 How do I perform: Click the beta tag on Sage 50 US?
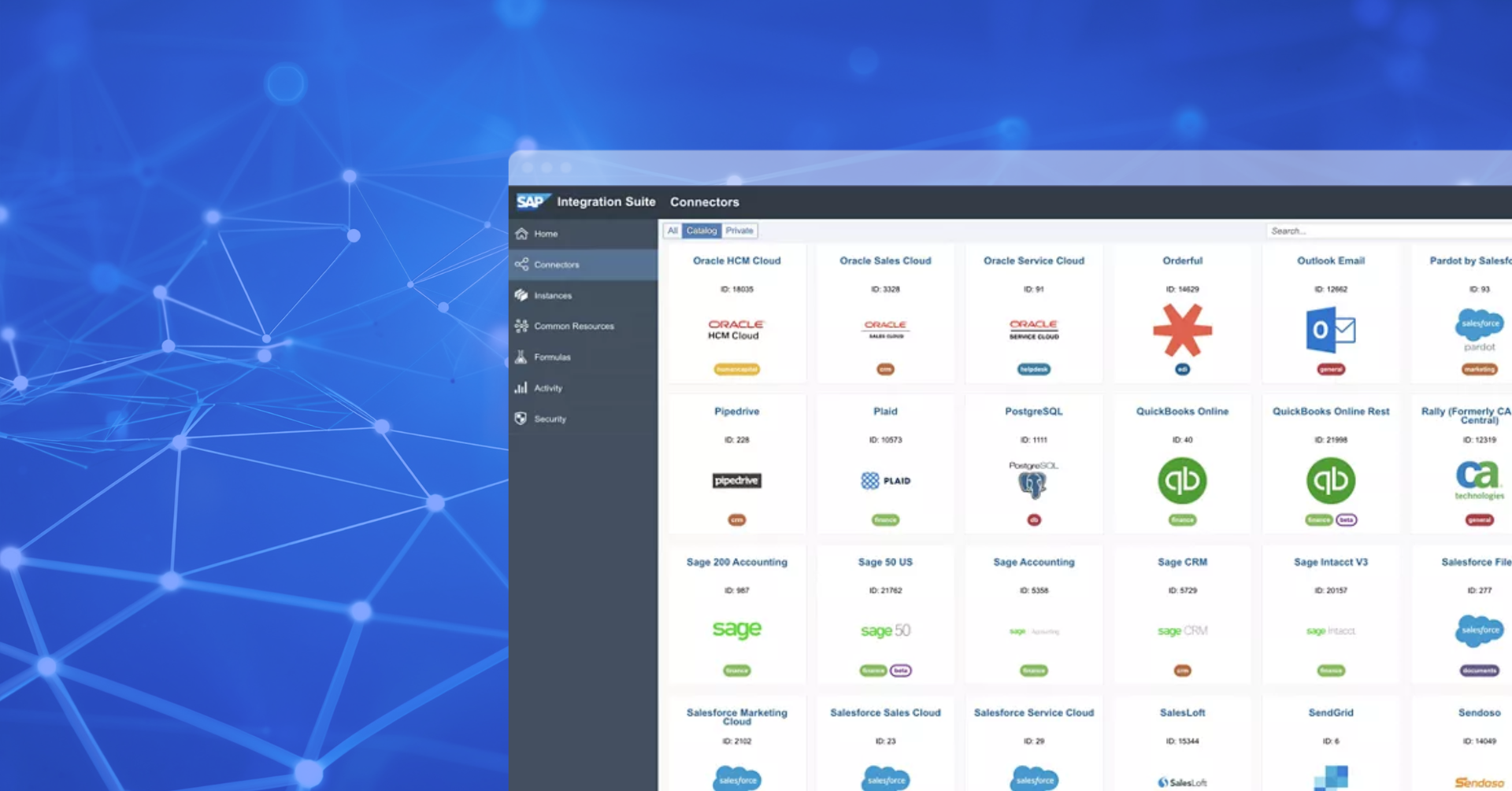[x=901, y=671]
